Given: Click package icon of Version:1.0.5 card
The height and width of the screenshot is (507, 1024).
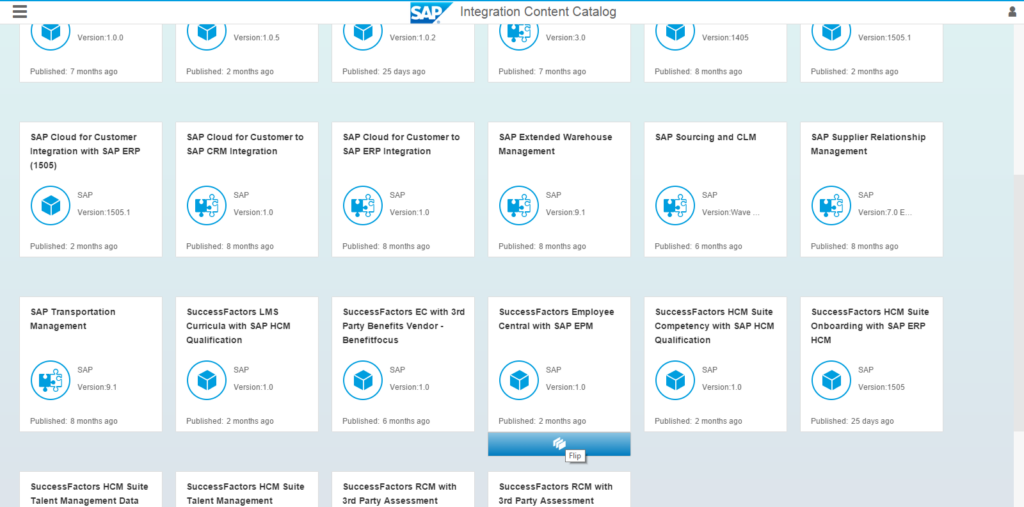Looking at the screenshot, I should click(206, 33).
